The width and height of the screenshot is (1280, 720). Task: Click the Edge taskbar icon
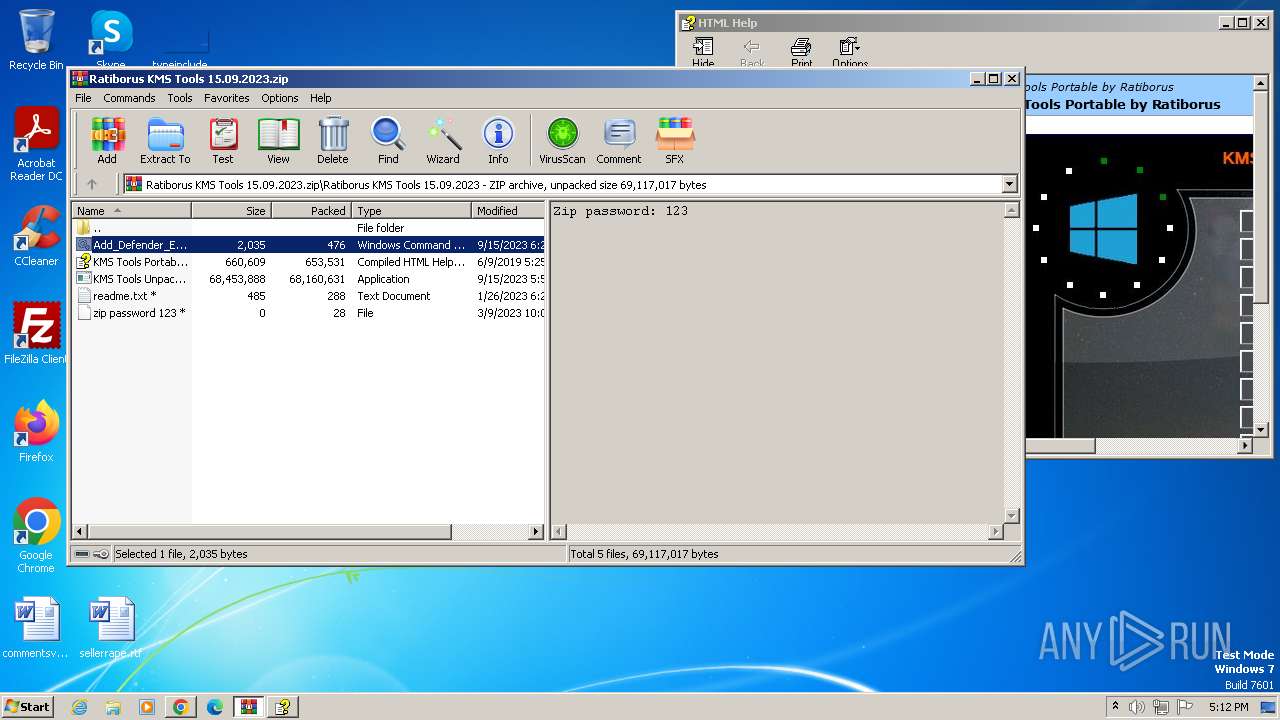pos(215,707)
